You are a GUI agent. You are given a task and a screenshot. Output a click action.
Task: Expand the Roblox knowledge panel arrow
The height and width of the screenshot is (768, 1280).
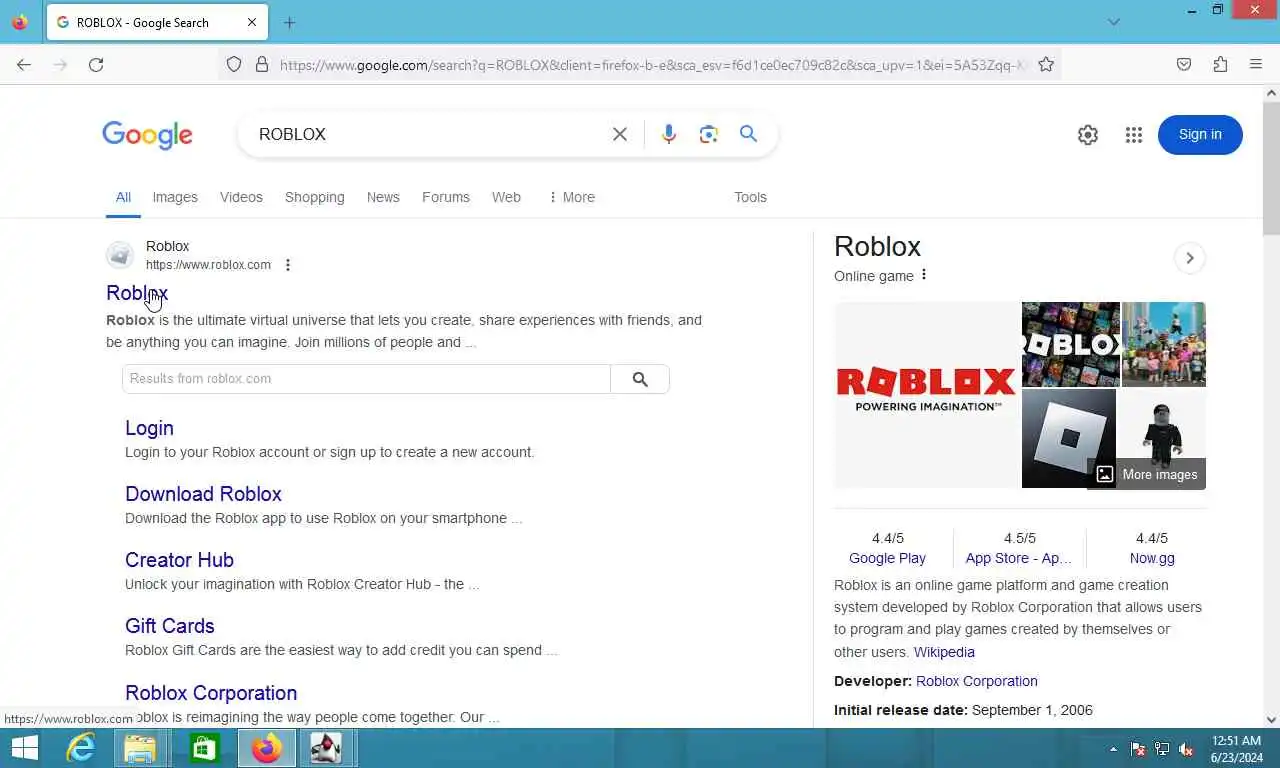coord(1190,258)
